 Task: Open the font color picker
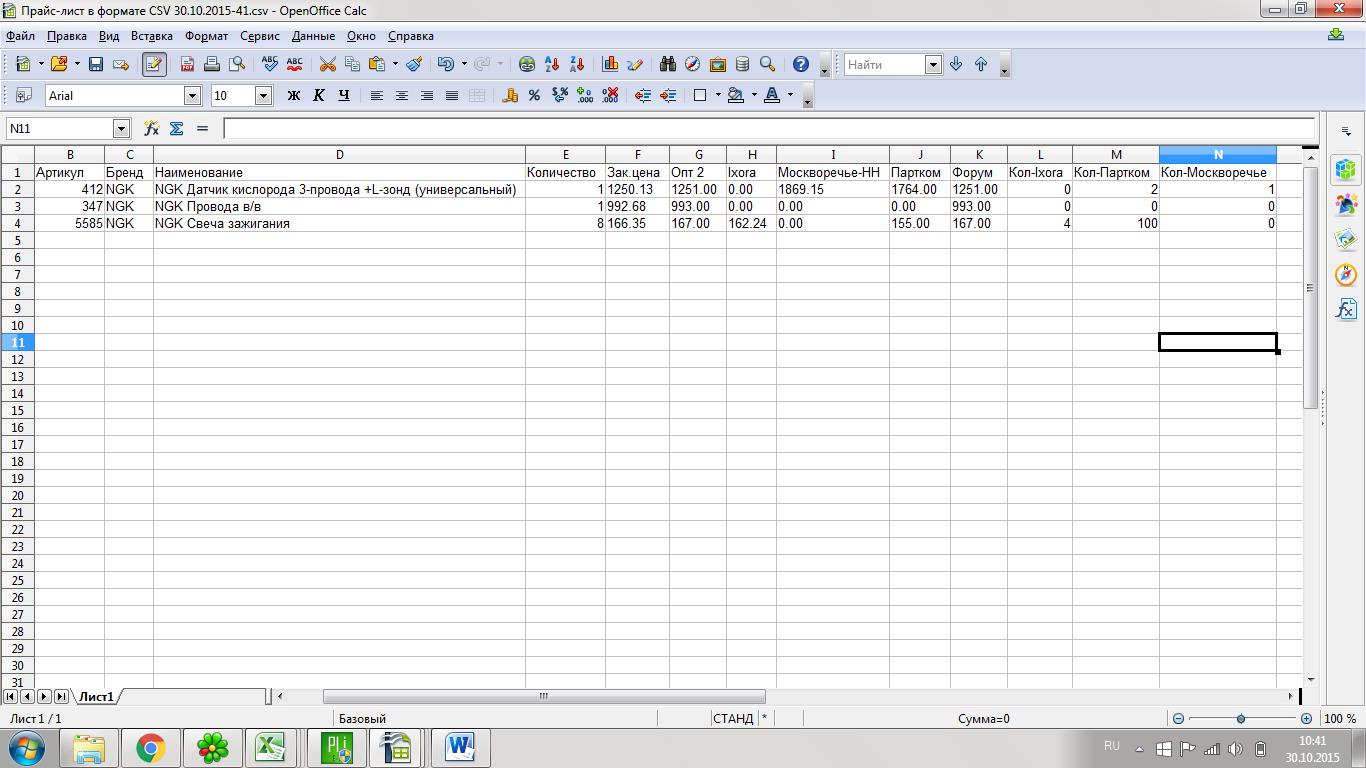point(772,95)
